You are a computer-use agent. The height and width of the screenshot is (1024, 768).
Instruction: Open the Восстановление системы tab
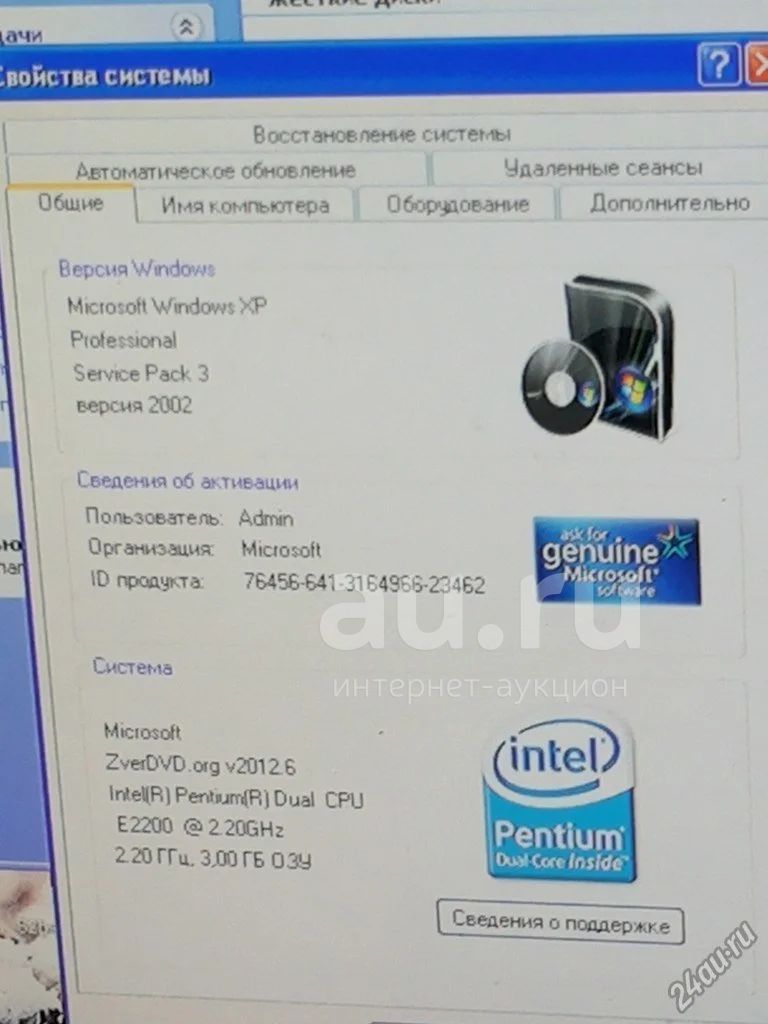(x=381, y=135)
